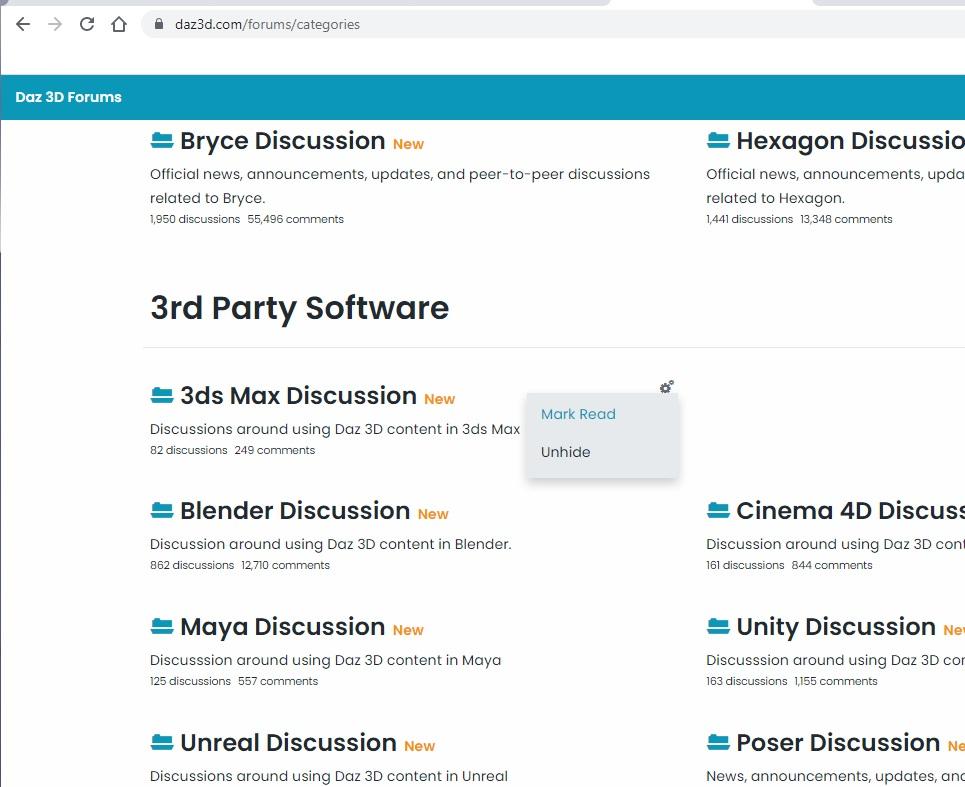
Task: Click '557 comments' under Maya
Action: 278,681
